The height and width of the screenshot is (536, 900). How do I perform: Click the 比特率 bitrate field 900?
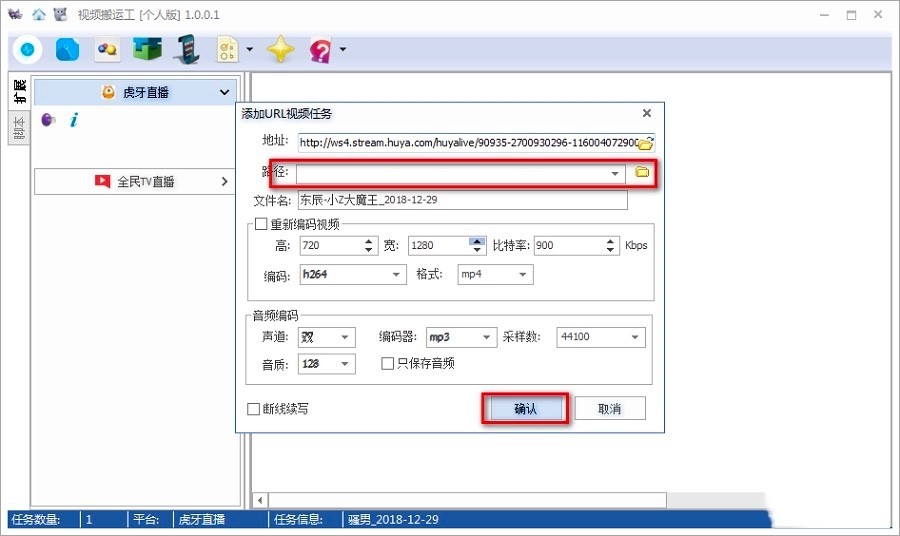click(568, 246)
